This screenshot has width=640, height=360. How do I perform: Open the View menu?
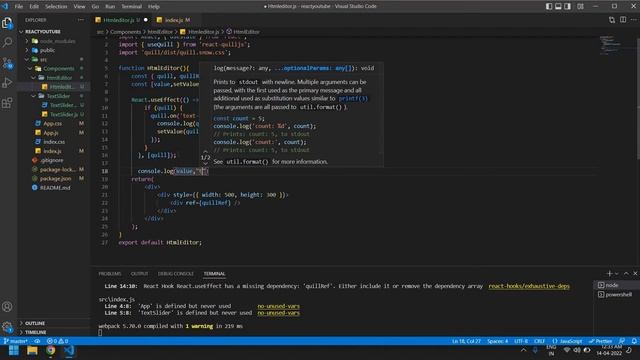pos(79,6)
